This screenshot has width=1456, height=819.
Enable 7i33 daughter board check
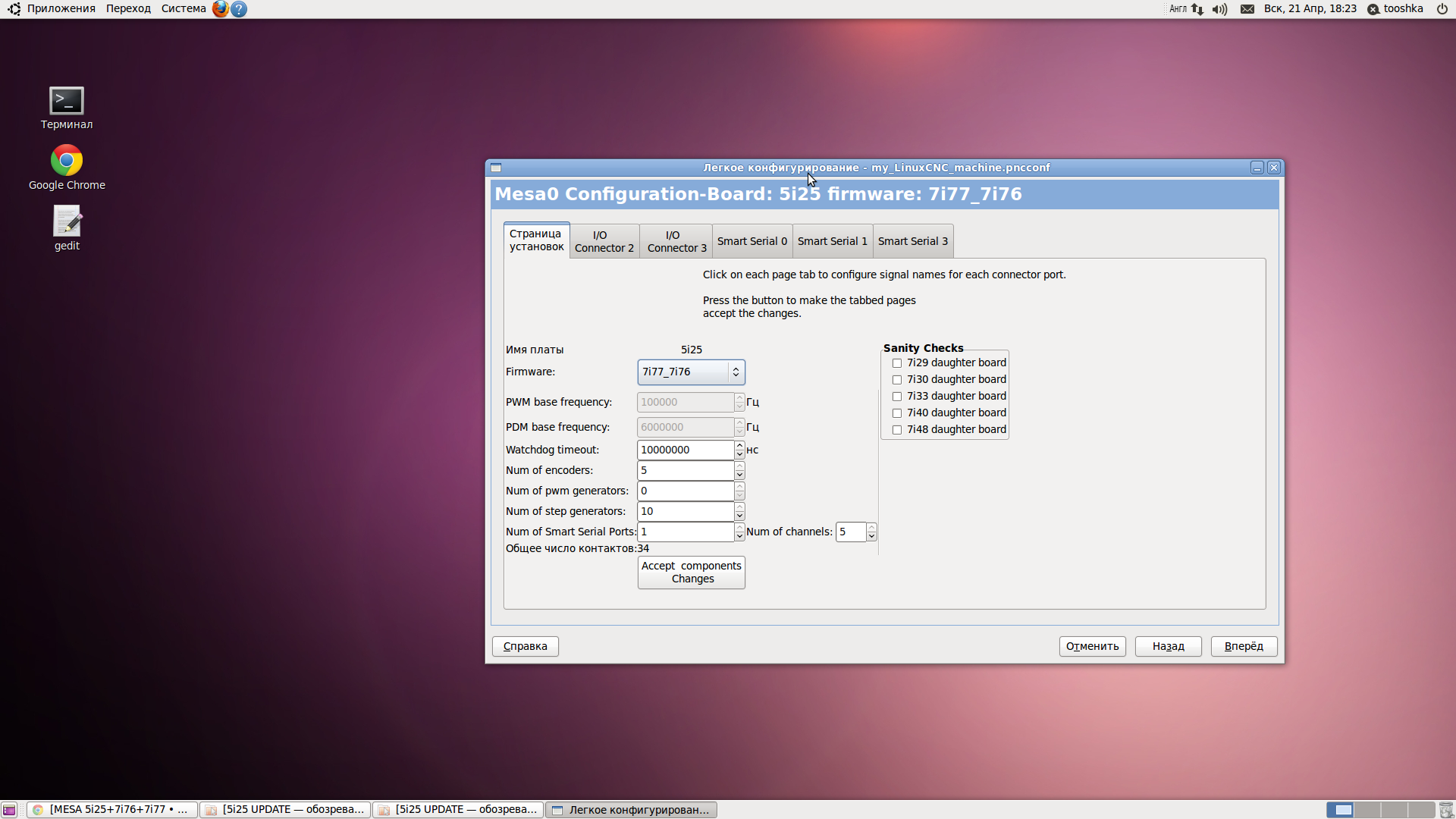tap(897, 397)
